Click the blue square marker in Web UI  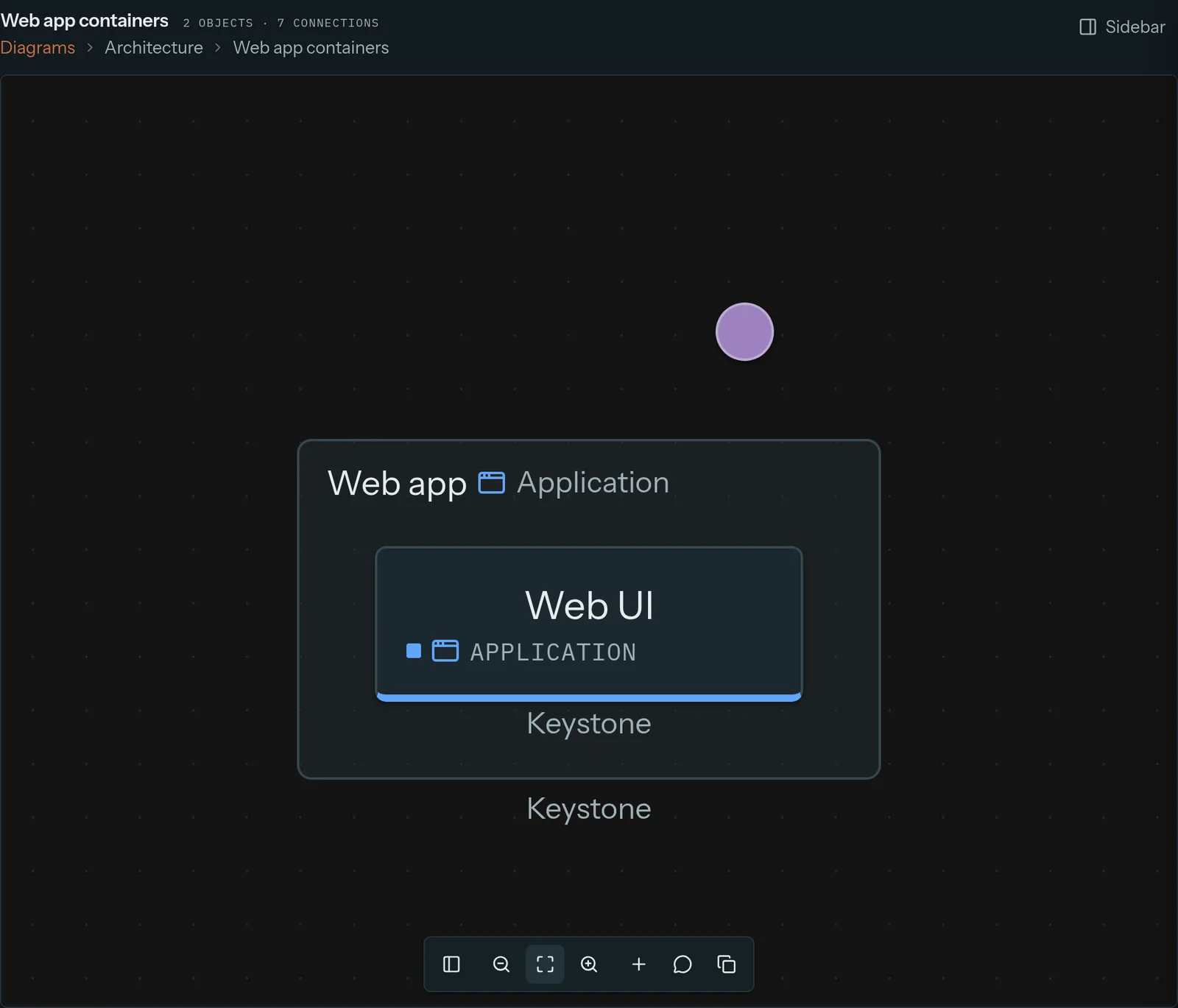pyautogui.click(x=414, y=651)
